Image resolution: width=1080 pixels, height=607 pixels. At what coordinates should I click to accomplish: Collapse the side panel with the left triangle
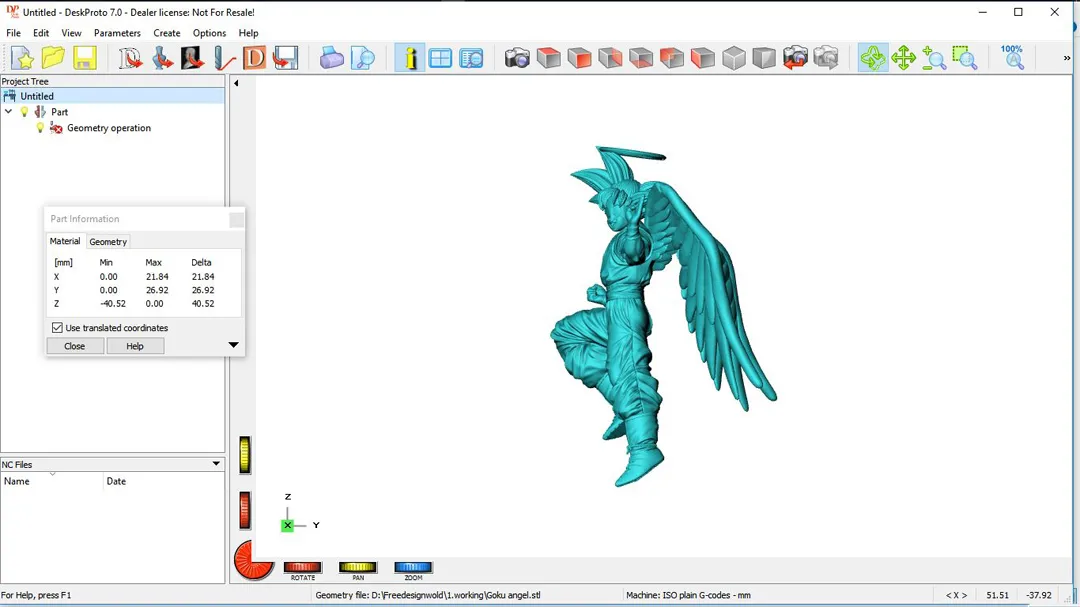pyautogui.click(x=236, y=83)
